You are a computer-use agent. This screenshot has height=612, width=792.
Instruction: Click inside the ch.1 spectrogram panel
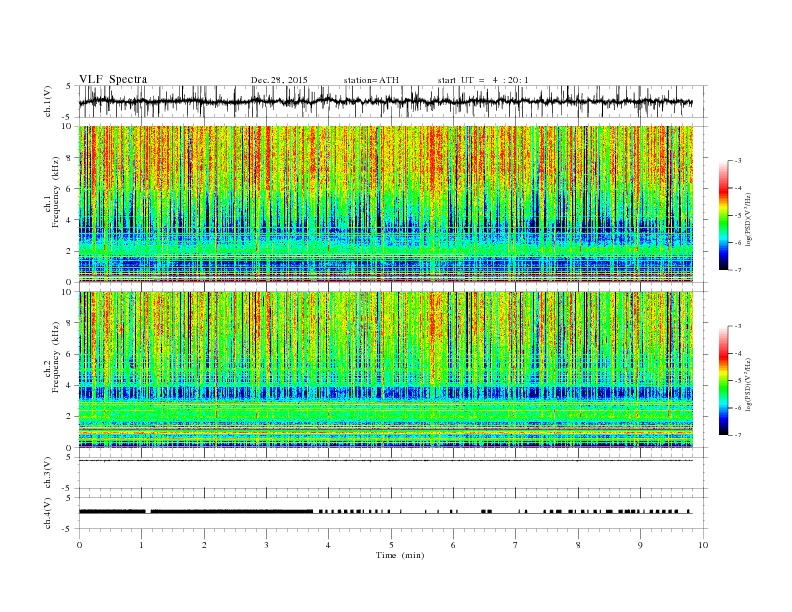(x=385, y=204)
